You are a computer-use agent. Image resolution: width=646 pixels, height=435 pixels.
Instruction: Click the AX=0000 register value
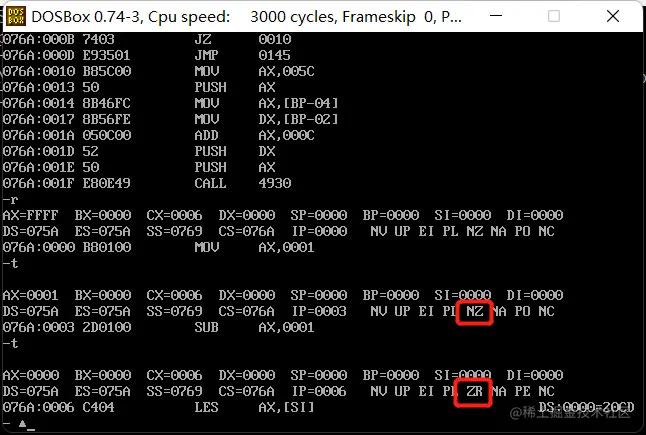pos(30,375)
